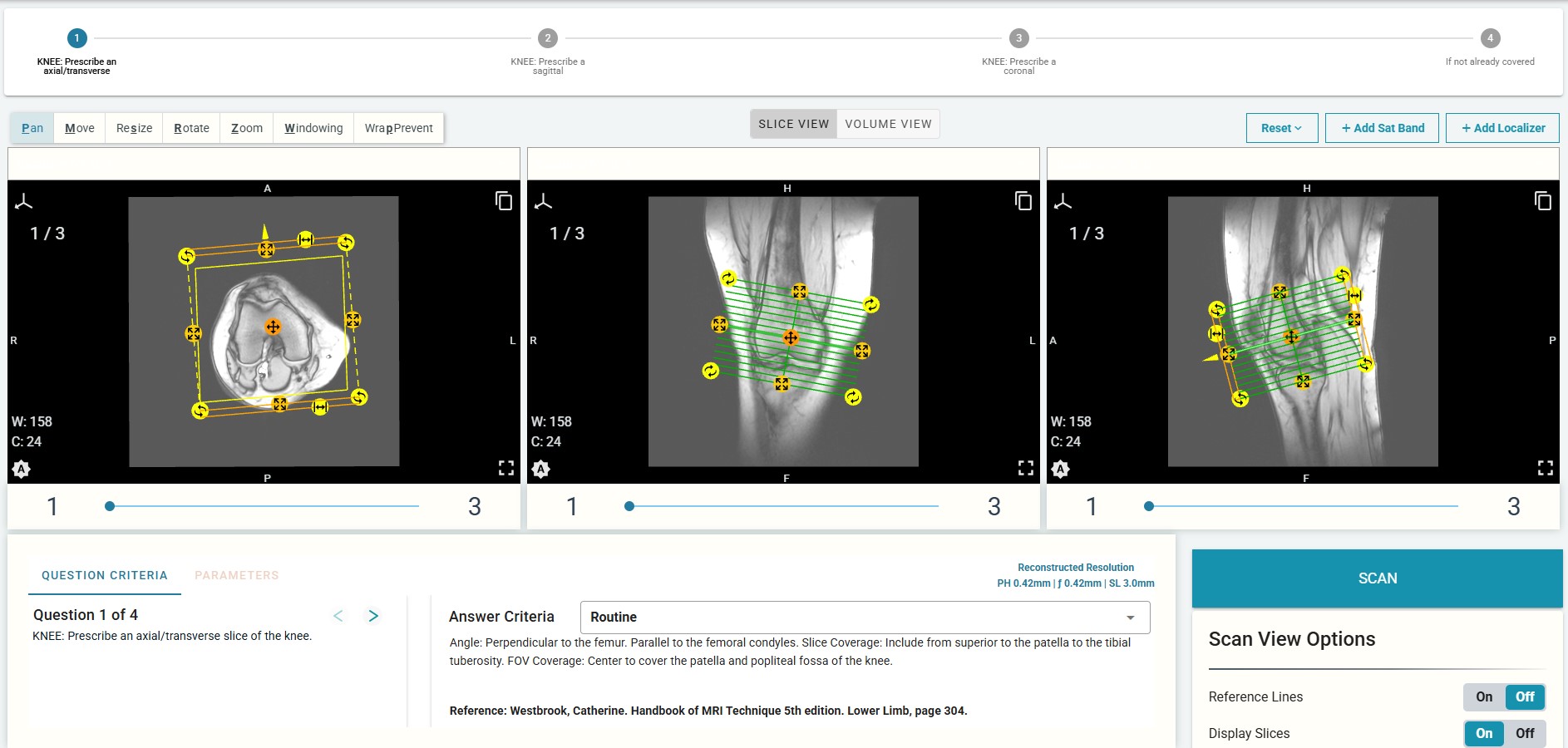Select the Pan tool
1568x748 pixels.
(x=32, y=128)
